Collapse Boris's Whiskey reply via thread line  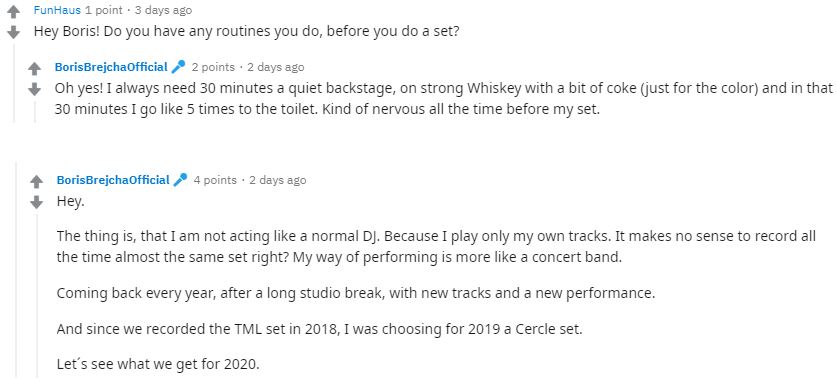tap(35, 111)
